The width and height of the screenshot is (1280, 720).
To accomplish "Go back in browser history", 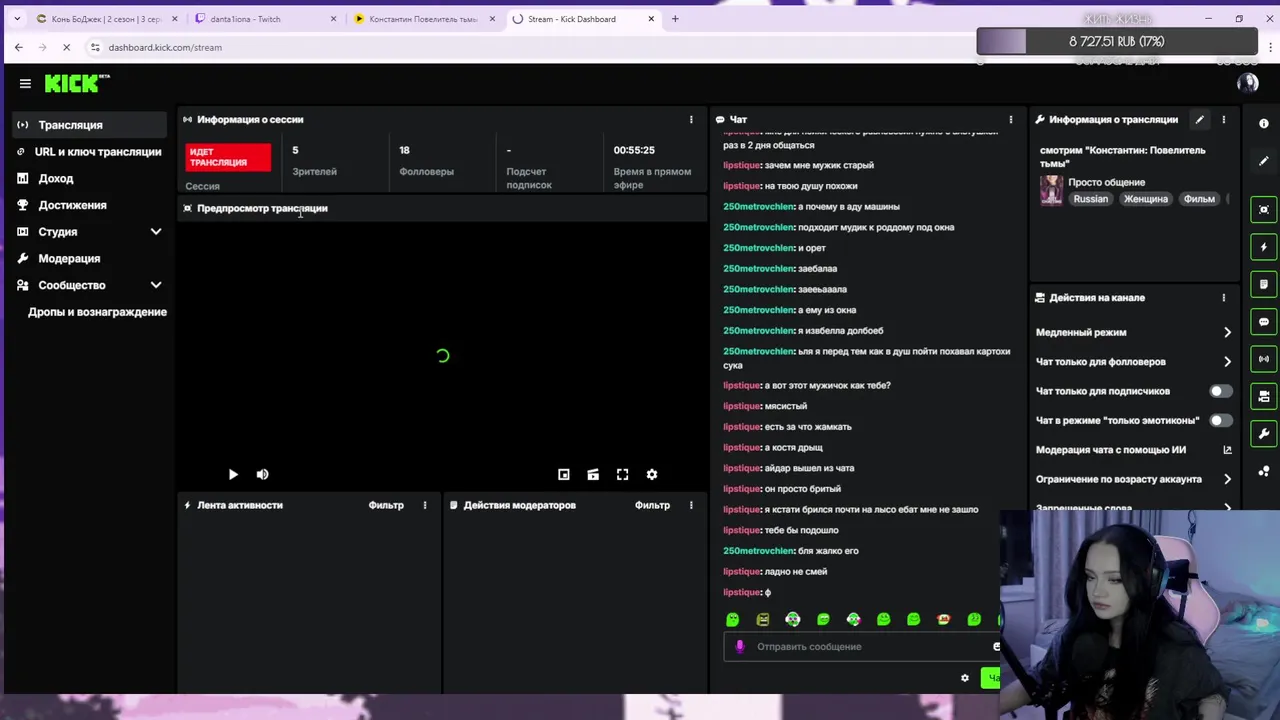I will click(x=18, y=47).
